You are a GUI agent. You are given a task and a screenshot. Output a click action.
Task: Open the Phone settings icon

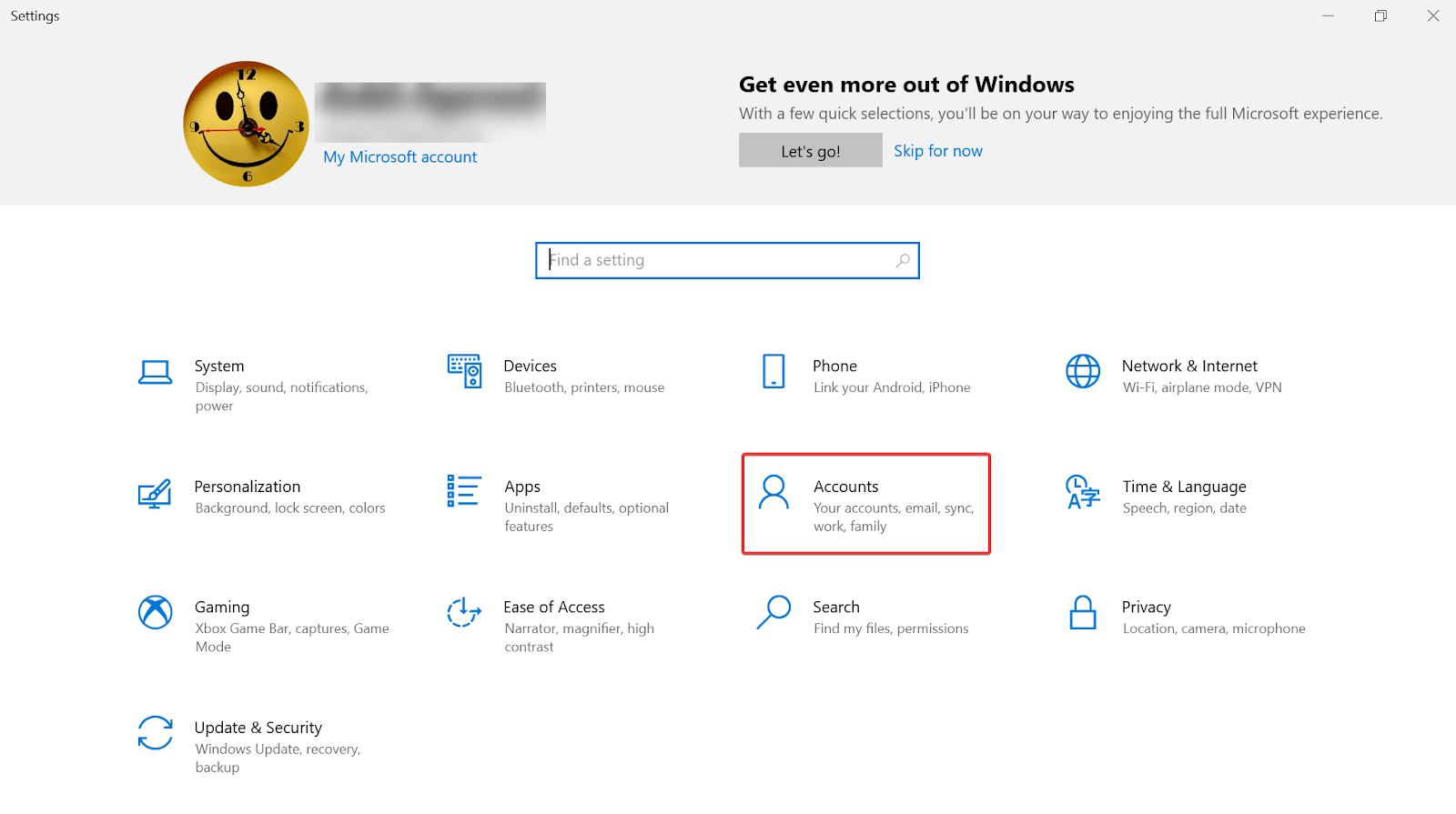(x=773, y=371)
